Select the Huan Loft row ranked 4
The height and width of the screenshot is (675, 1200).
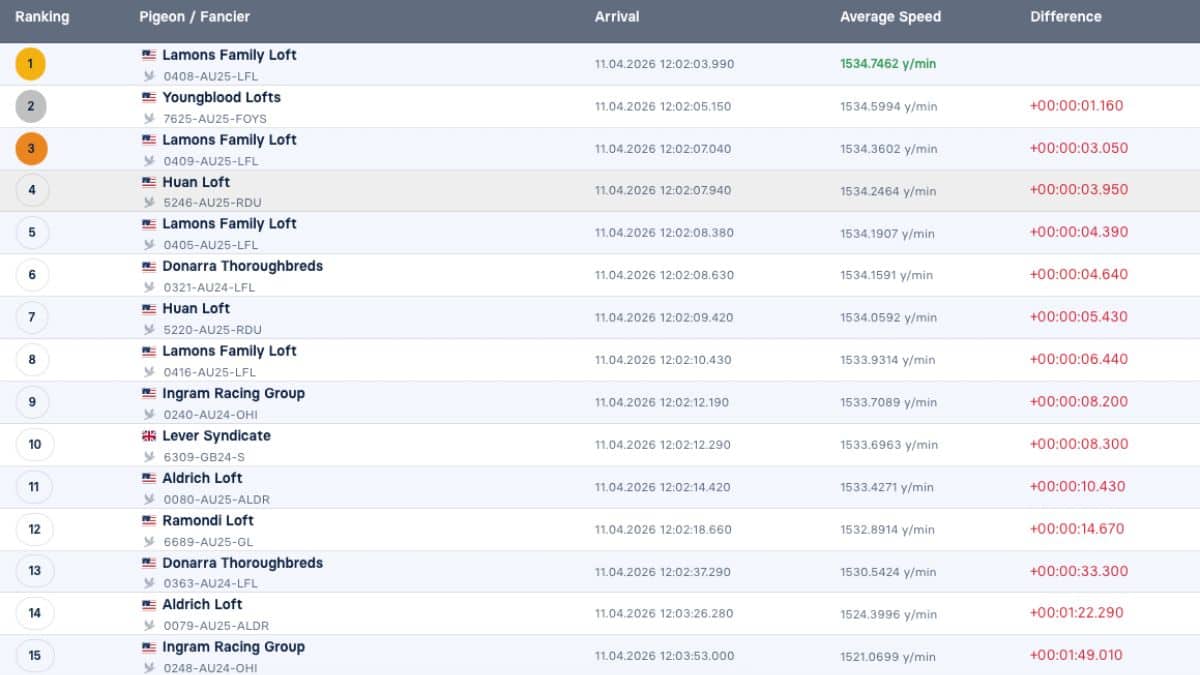point(600,191)
